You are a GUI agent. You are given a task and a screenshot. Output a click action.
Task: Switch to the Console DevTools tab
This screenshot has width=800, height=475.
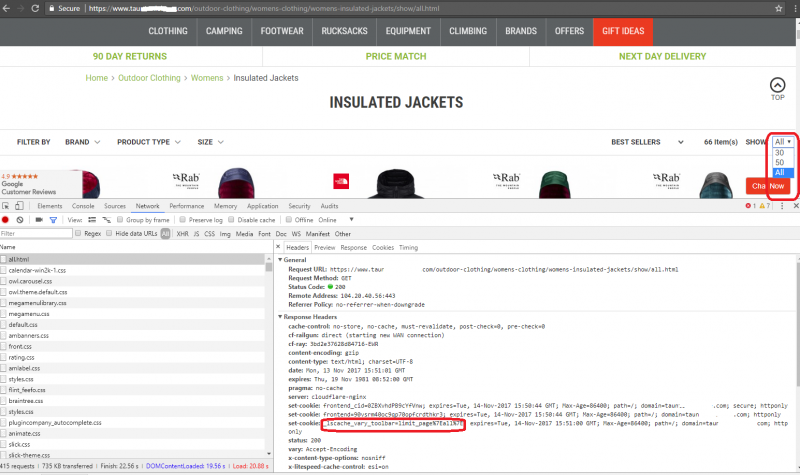click(x=83, y=206)
